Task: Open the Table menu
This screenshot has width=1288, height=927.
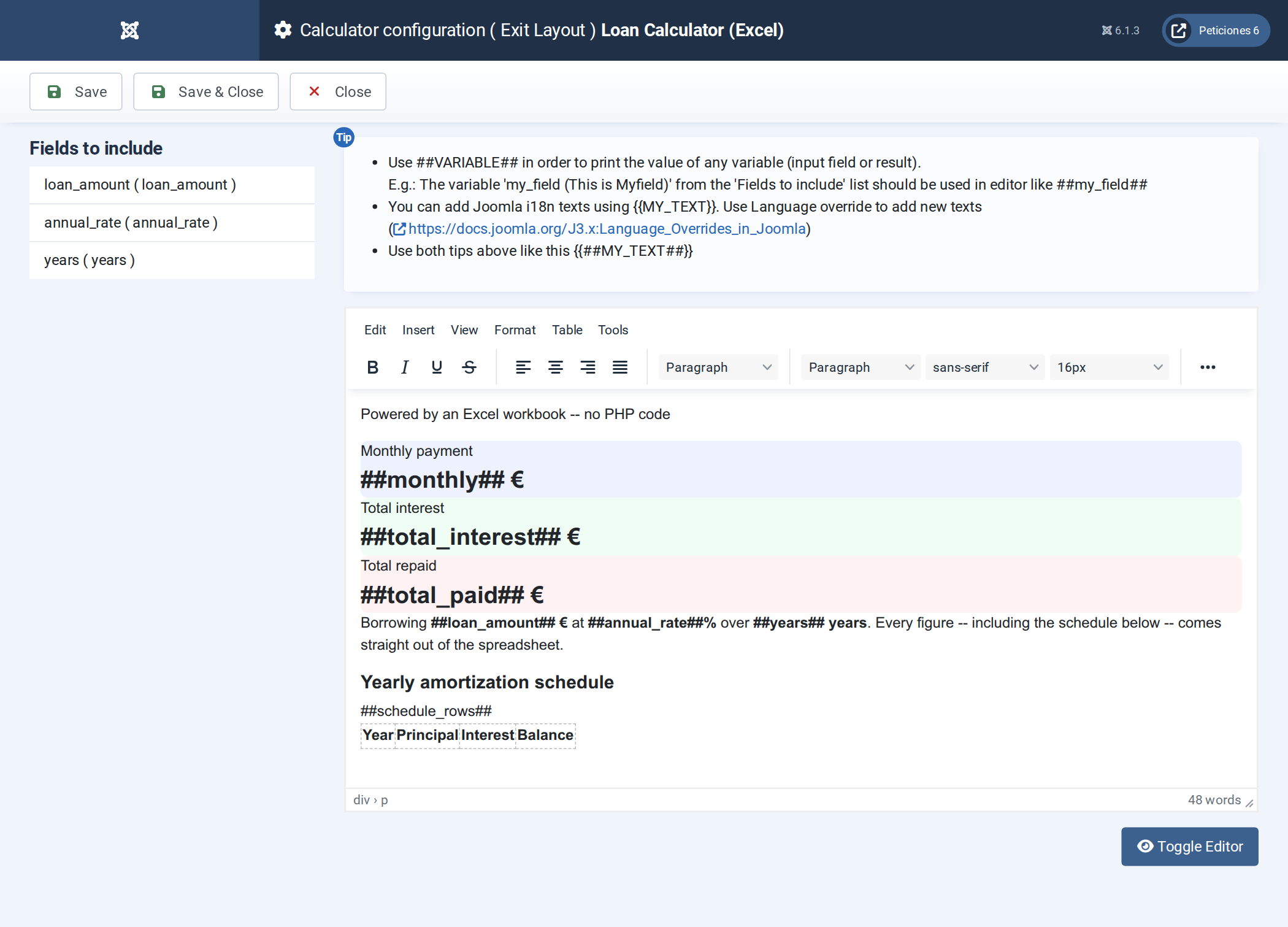Action: (x=567, y=329)
